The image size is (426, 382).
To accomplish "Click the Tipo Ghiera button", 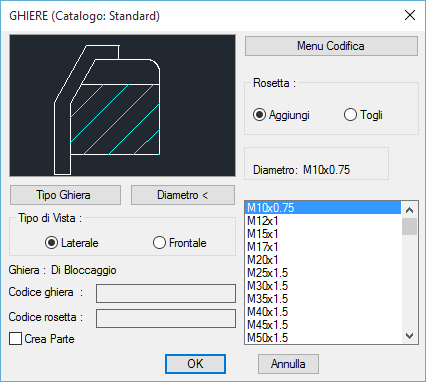I will point(65,195).
